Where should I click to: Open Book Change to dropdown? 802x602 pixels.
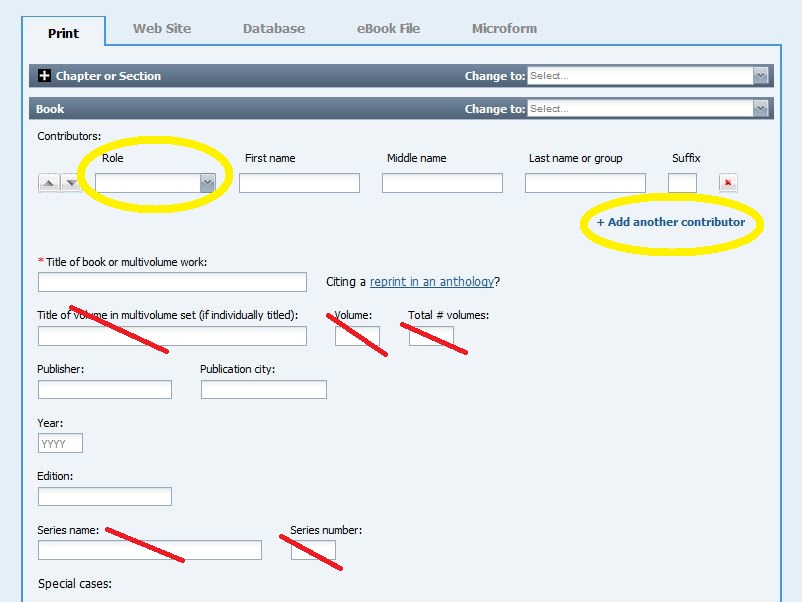tap(648, 108)
